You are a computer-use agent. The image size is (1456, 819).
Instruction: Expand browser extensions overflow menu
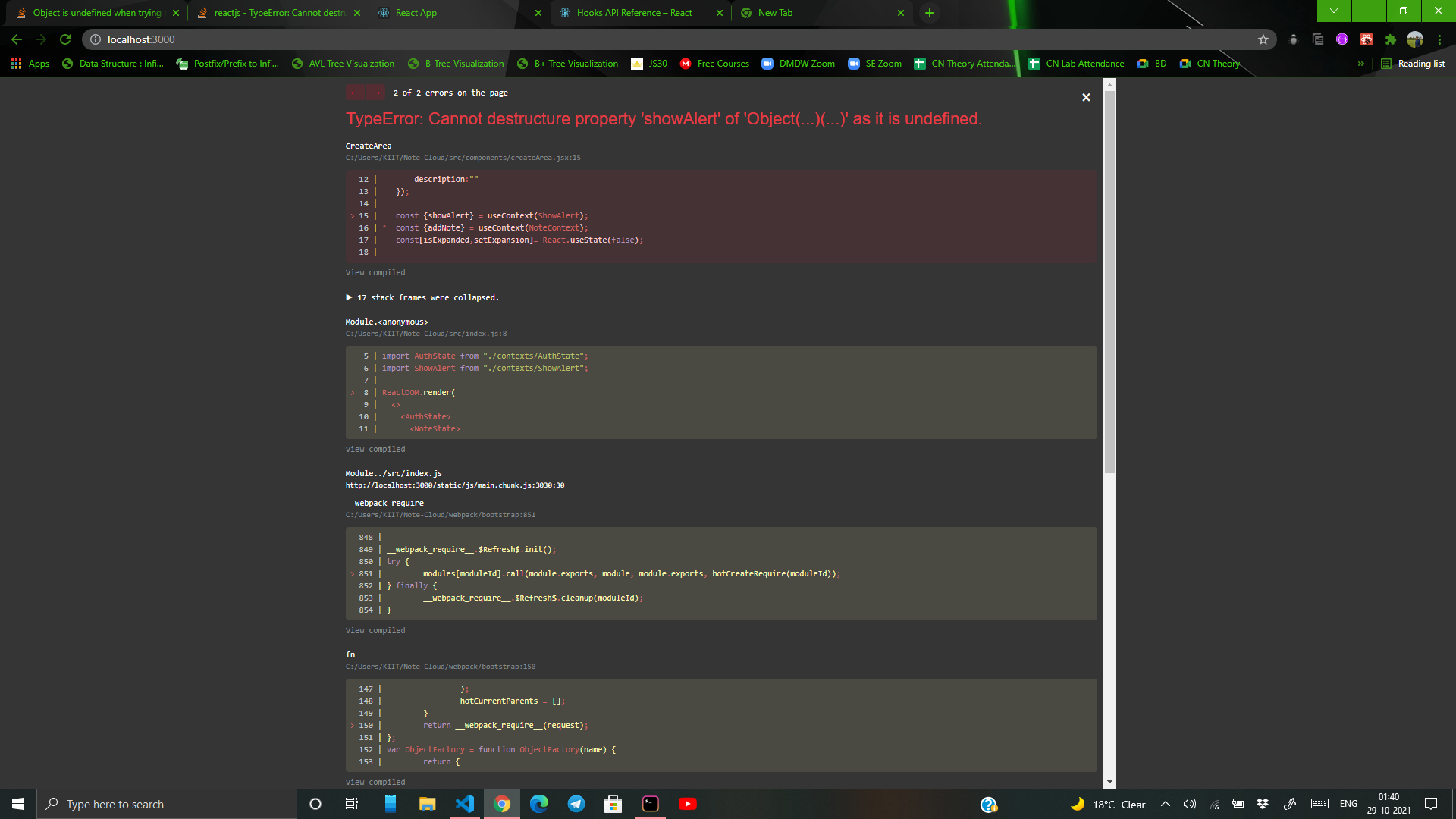pos(1391,39)
